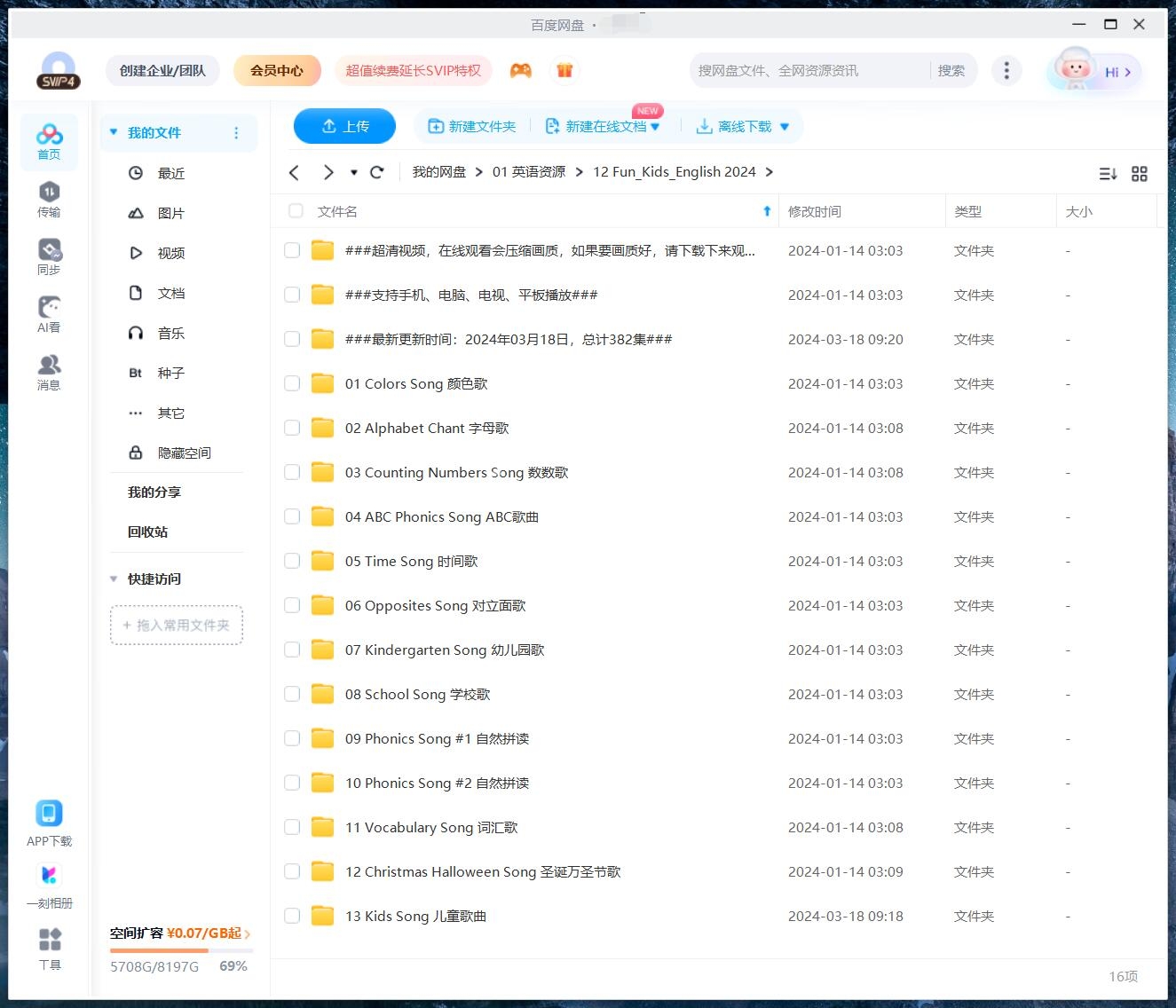The height and width of the screenshot is (1008, 1176).
Task: Select 最近 in the file tree
Action: coord(171,173)
